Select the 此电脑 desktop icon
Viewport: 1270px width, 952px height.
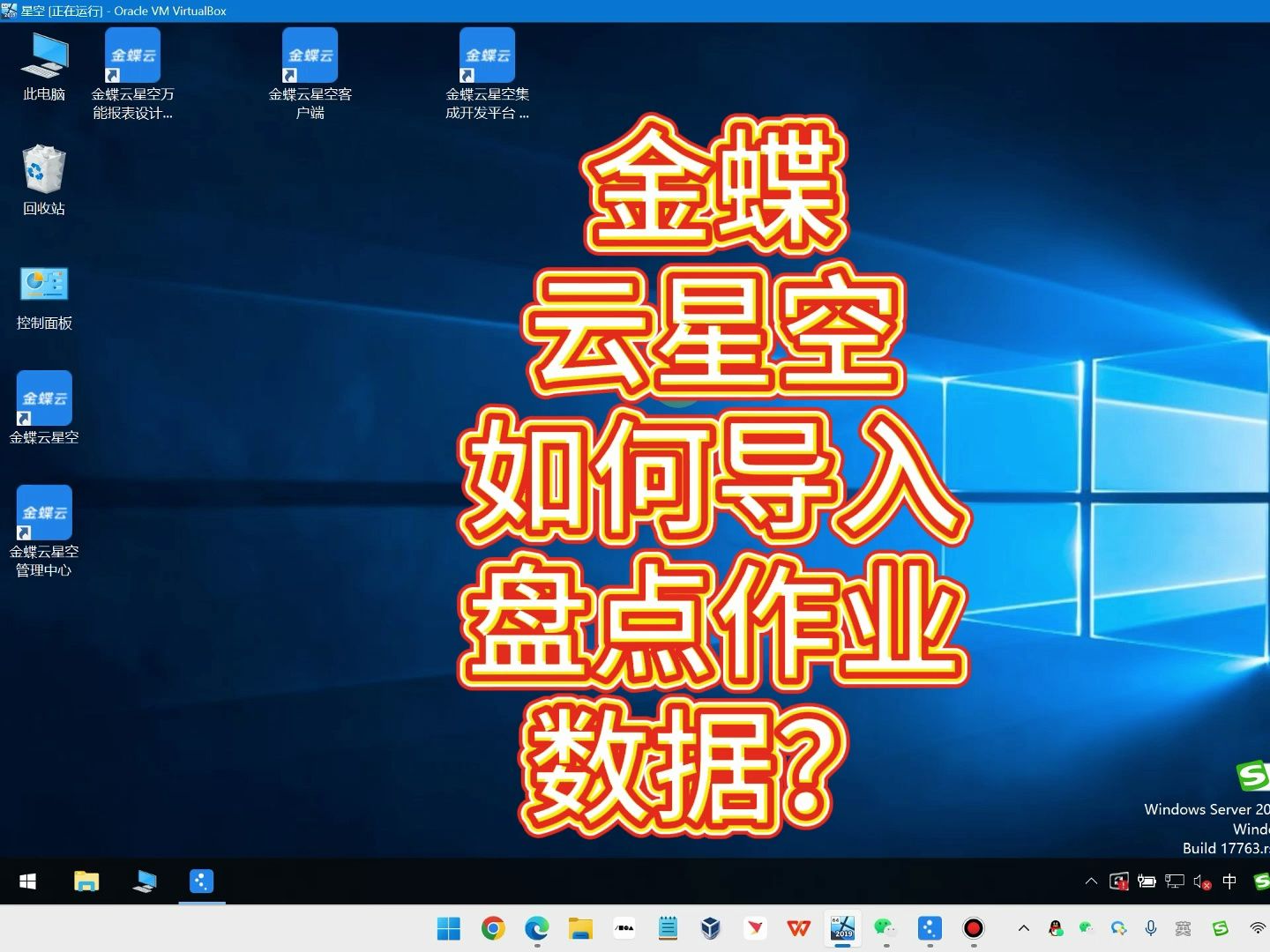(44, 66)
